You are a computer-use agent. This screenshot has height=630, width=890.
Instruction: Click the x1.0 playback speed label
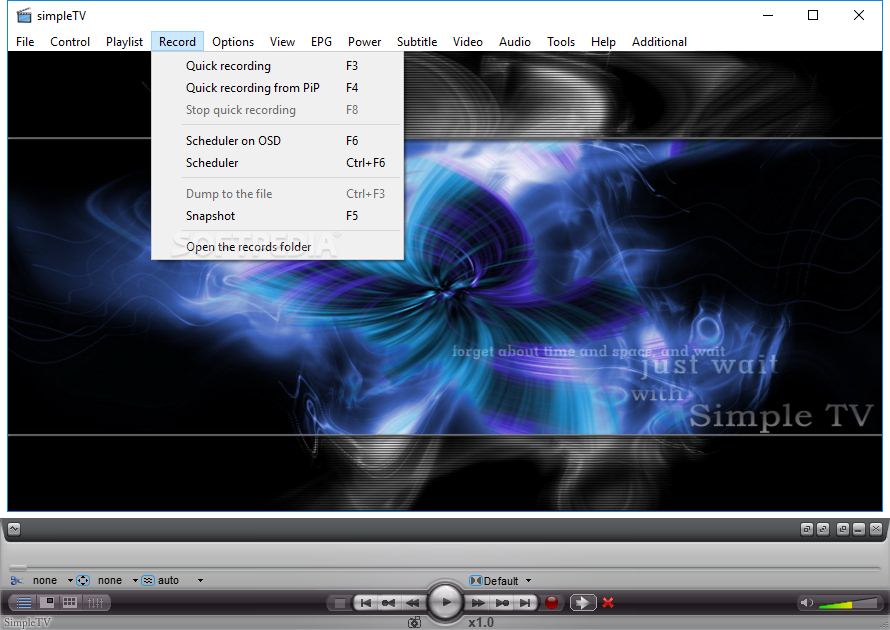481,623
